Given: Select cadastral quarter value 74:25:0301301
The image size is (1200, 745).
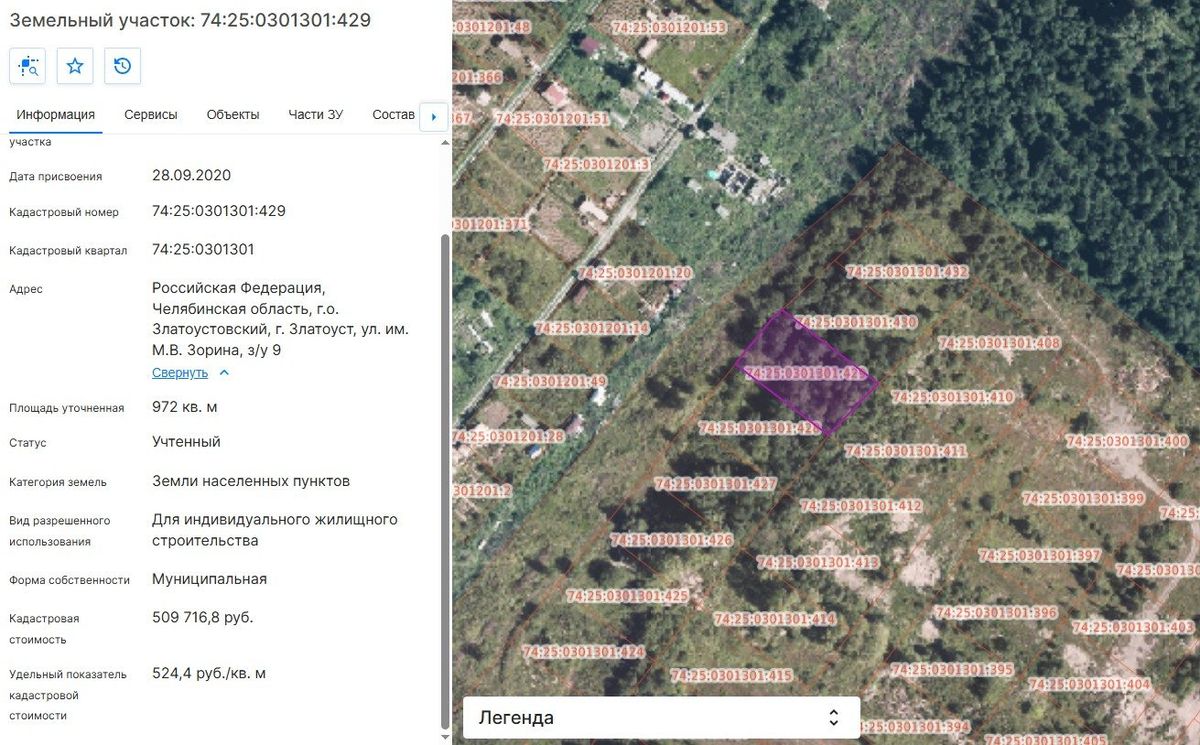Looking at the screenshot, I should click(203, 249).
